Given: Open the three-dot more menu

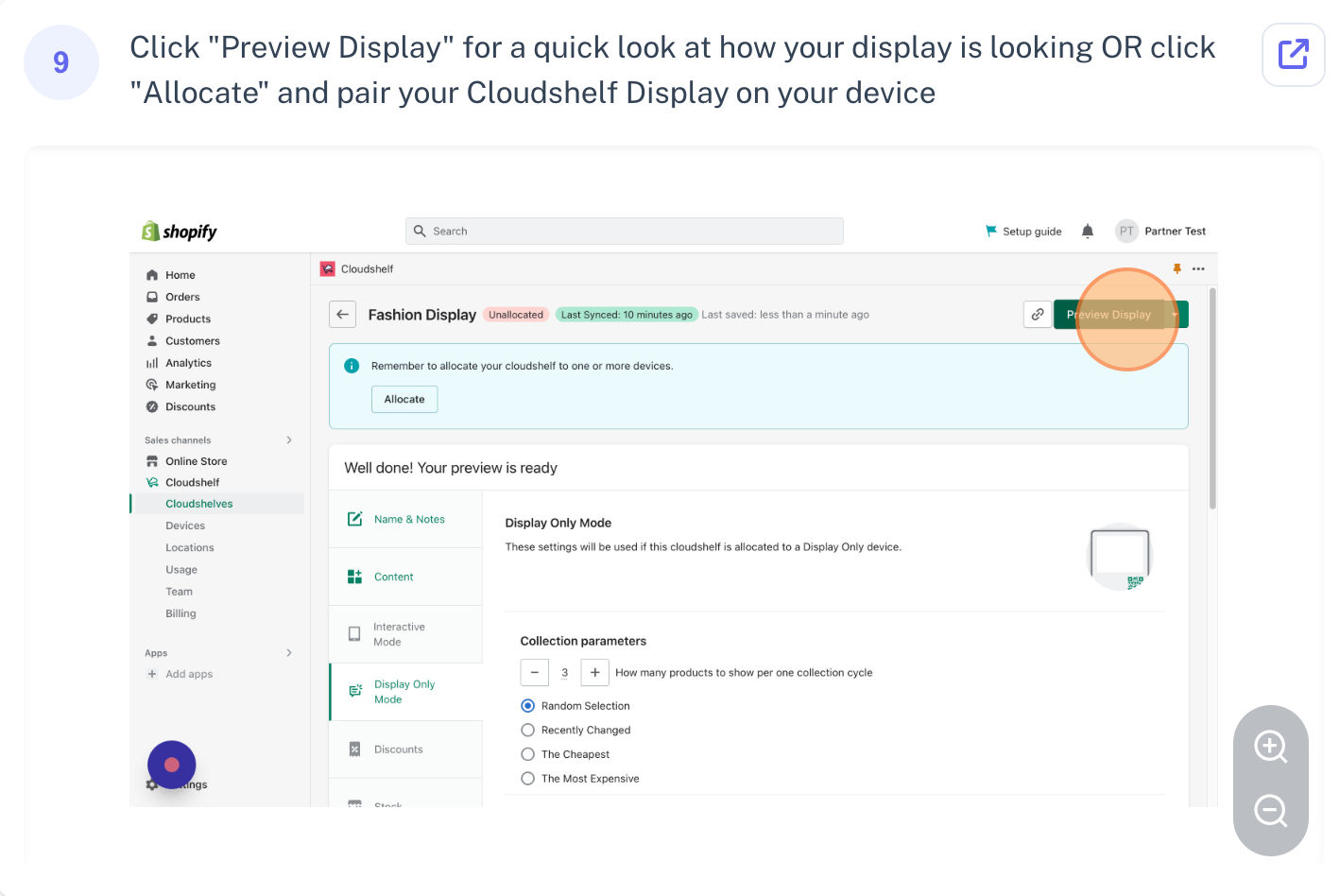Looking at the screenshot, I should pos(1198,268).
